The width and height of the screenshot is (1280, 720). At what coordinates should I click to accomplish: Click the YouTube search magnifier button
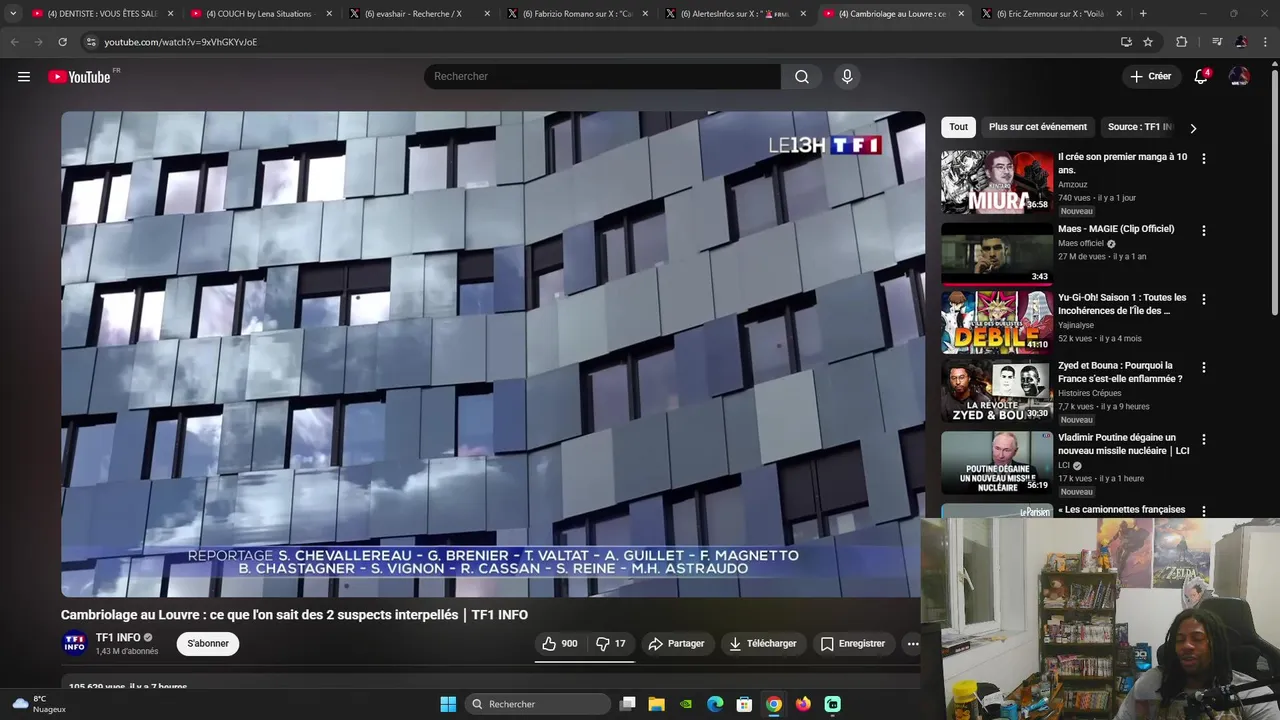[802, 77]
